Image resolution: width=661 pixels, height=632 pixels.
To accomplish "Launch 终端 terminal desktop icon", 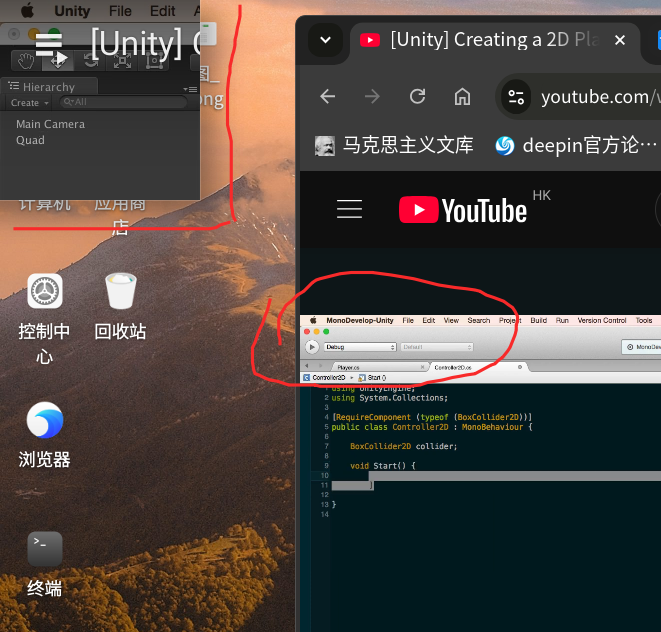I will coord(44,564).
